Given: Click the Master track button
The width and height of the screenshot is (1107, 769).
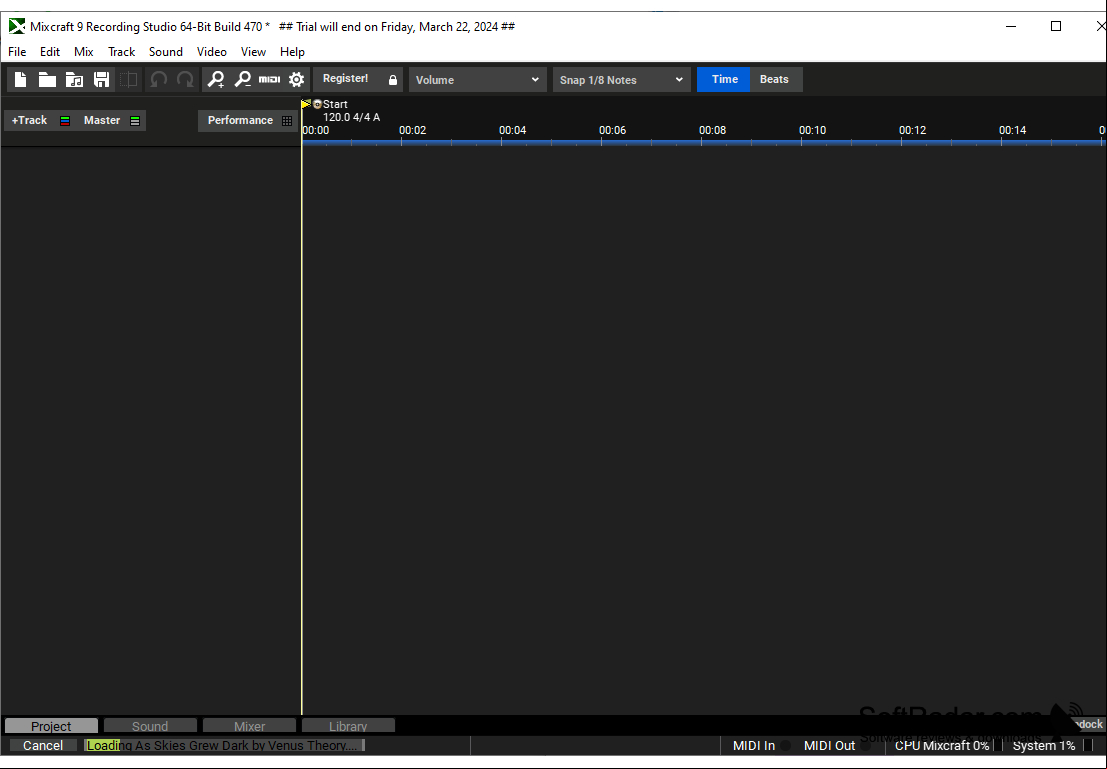Looking at the screenshot, I should pos(102,121).
